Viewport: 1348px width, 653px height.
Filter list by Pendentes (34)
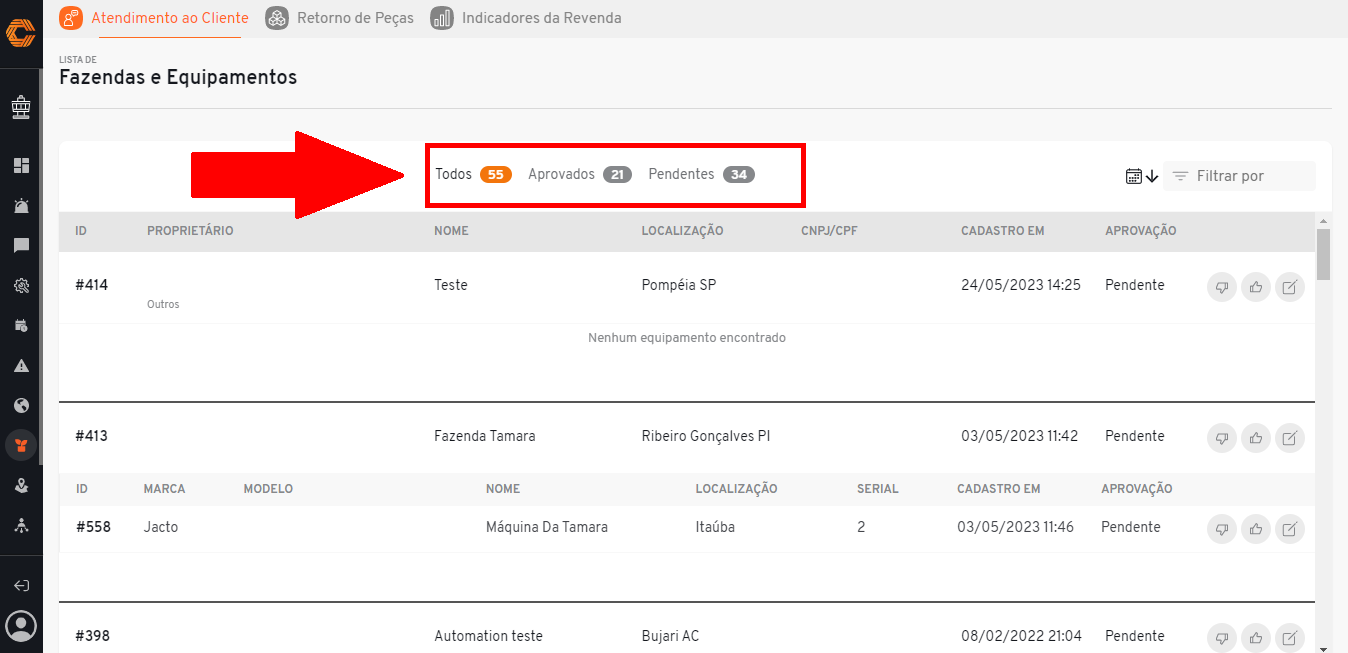[701, 174]
